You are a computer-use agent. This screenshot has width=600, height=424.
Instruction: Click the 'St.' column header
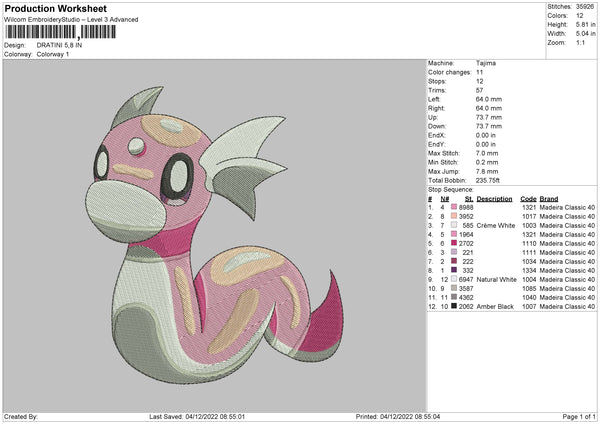tap(469, 199)
